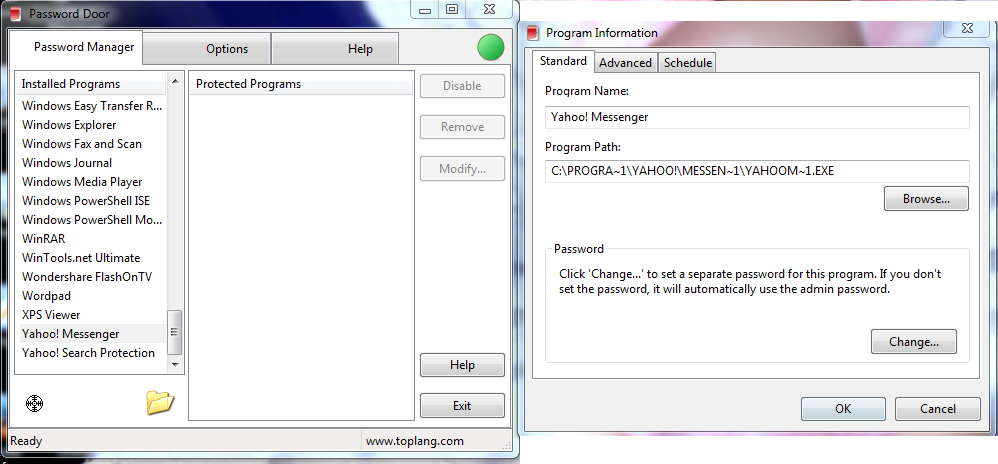Image resolution: width=998 pixels, height=464 pixels.
Task: Click the crosshair target finder icon
Action: [x=34, y=403]
